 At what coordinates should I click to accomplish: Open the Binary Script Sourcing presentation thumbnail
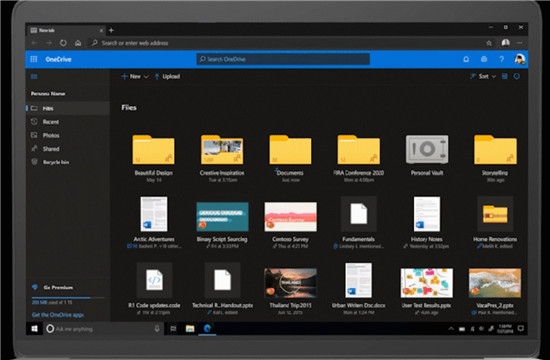coord(222,216)
